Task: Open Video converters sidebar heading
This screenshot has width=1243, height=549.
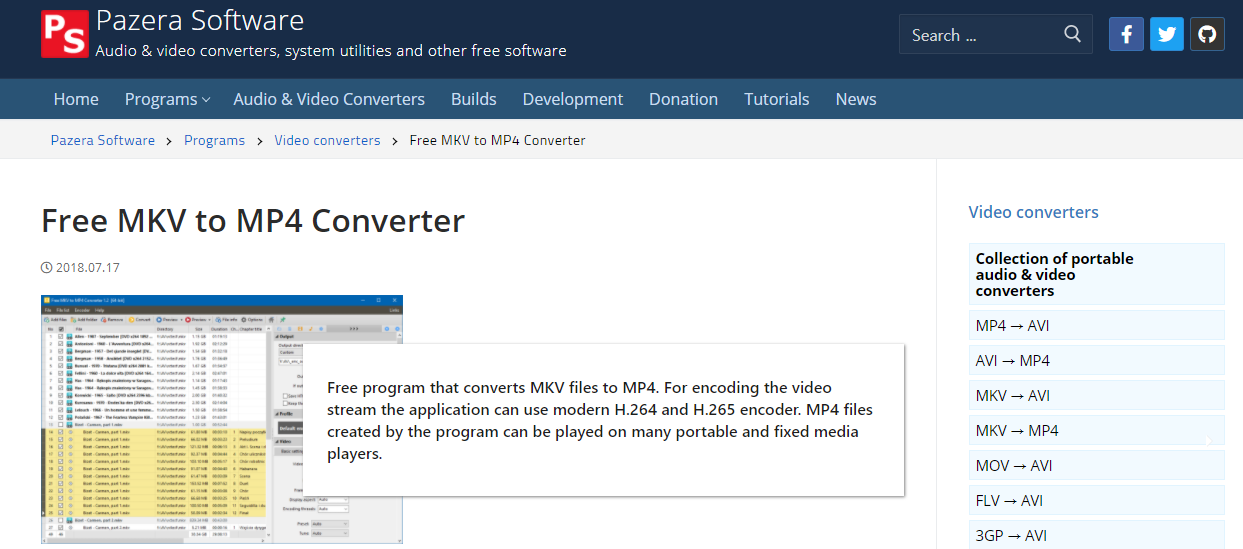Action: (1034, 212)
